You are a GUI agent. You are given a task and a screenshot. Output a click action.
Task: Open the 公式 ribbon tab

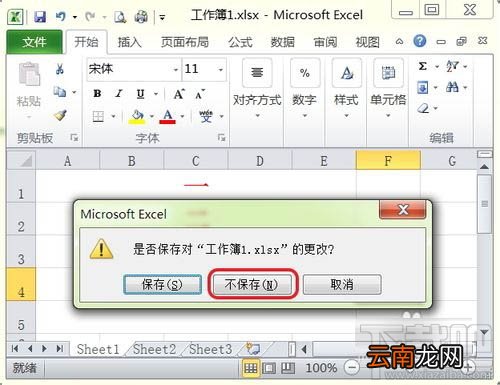coord(240,42)
